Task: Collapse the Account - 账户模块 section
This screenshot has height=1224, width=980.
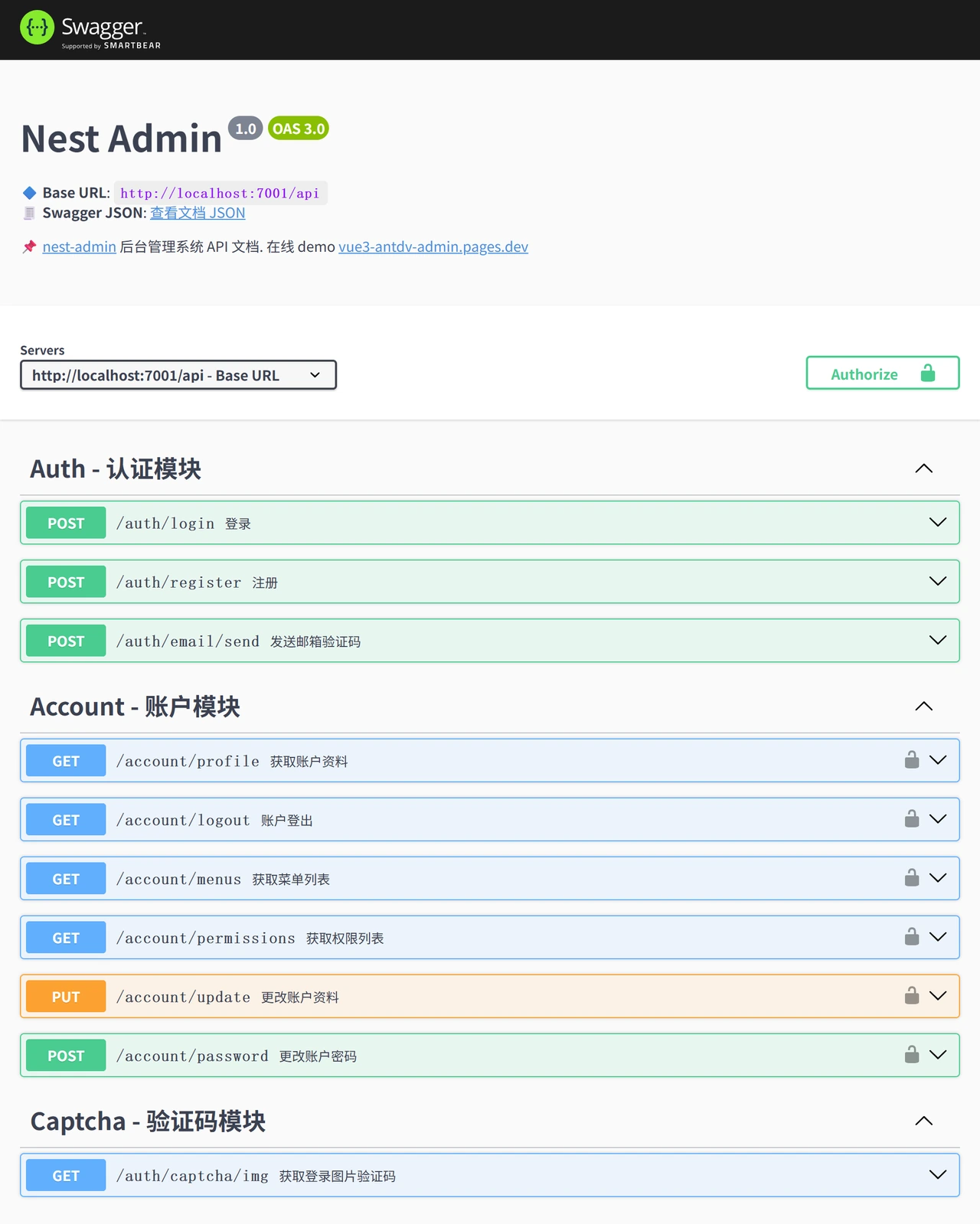Action: click(x=924, y=706)
